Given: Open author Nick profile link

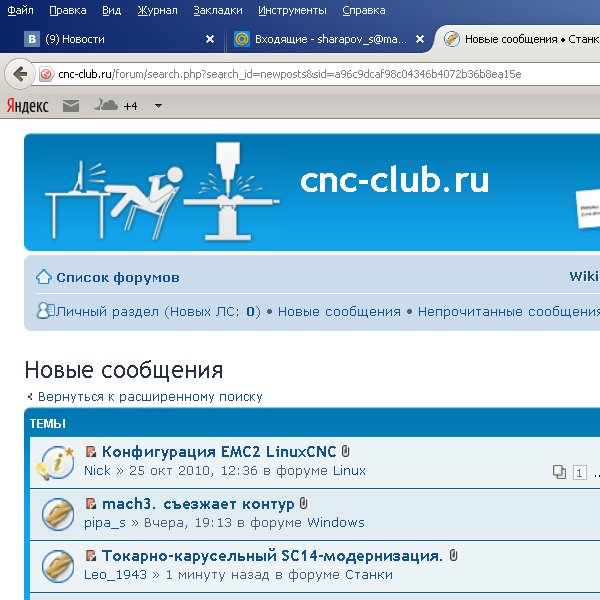Looking at the screenshot, I should [97, 470].
